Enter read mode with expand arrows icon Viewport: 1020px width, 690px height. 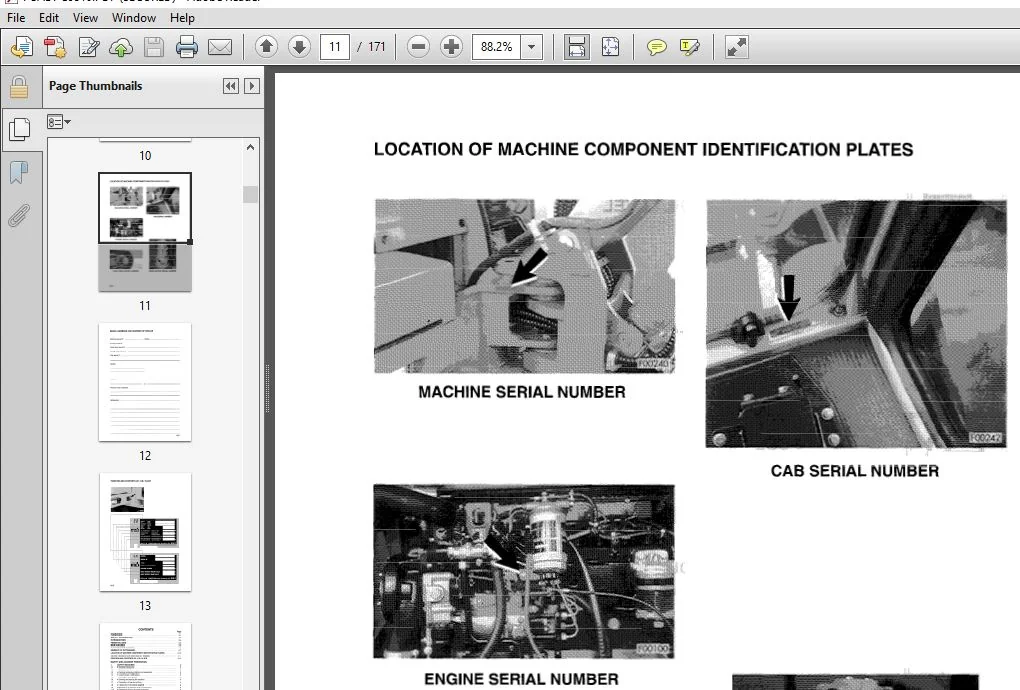pyautogui.click(x=736, y=47)
